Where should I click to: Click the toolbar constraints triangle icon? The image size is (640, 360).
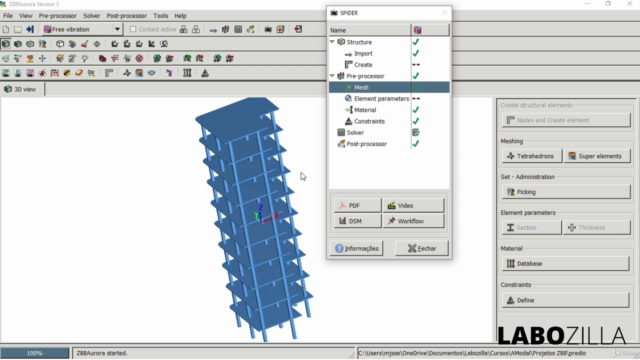tap(205, 73)
